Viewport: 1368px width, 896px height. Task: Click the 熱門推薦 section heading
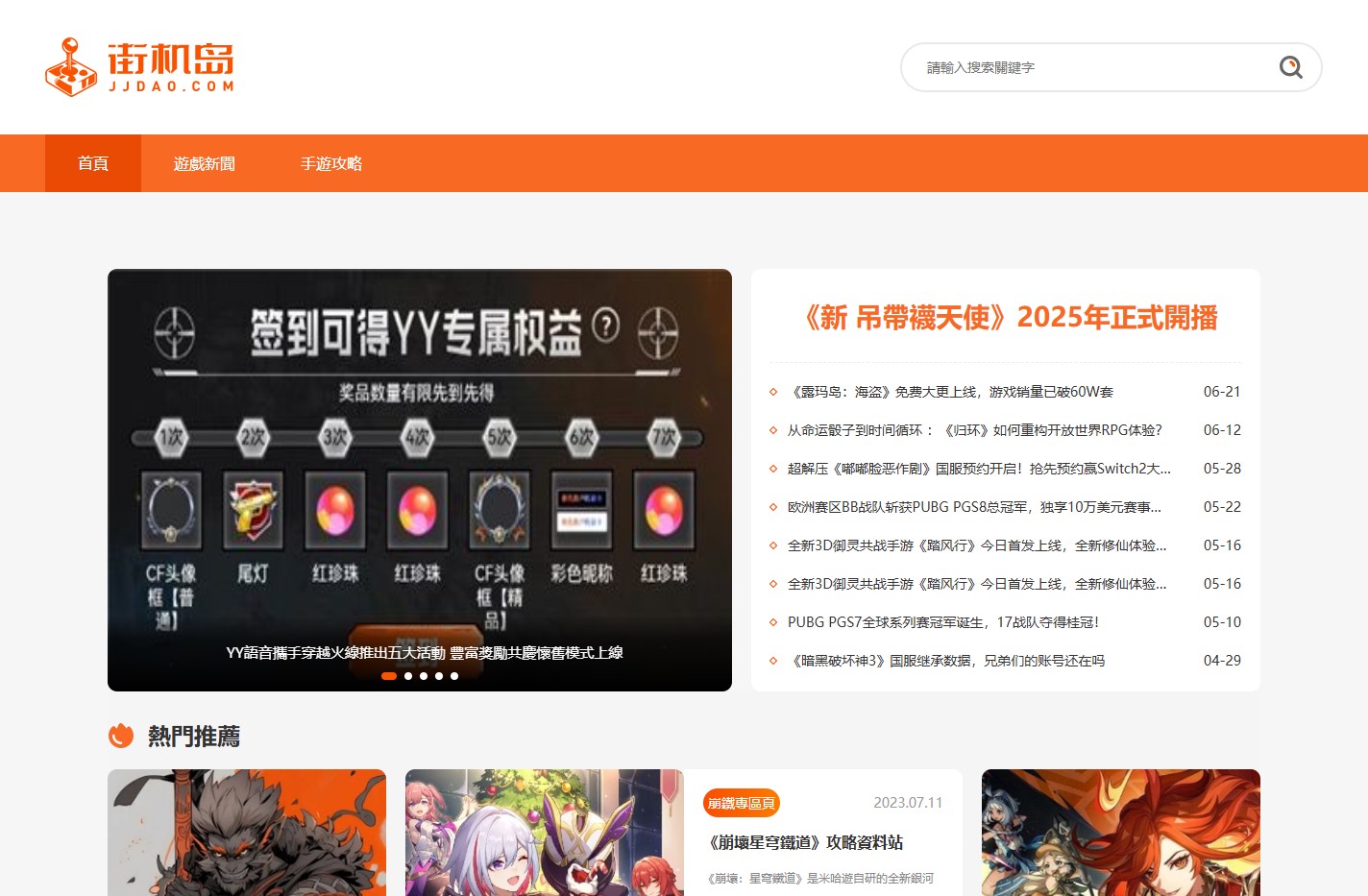[194, 737]
